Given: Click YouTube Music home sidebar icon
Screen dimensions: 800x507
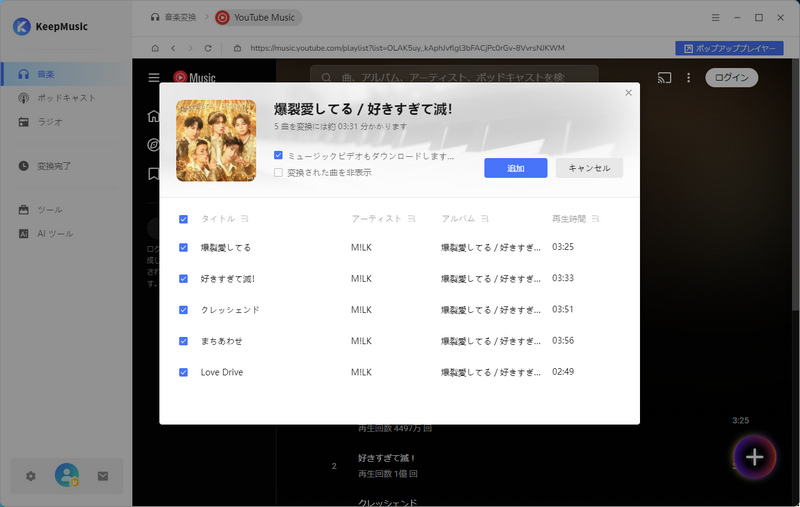Looking at the screenshot, I should [x=153, y=116].
